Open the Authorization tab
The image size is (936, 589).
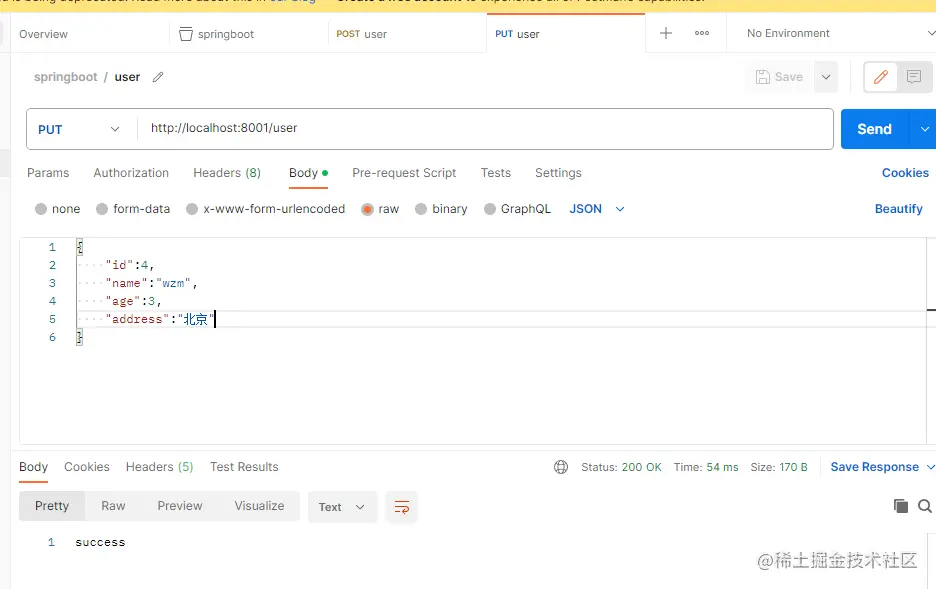tap(131, 172)
